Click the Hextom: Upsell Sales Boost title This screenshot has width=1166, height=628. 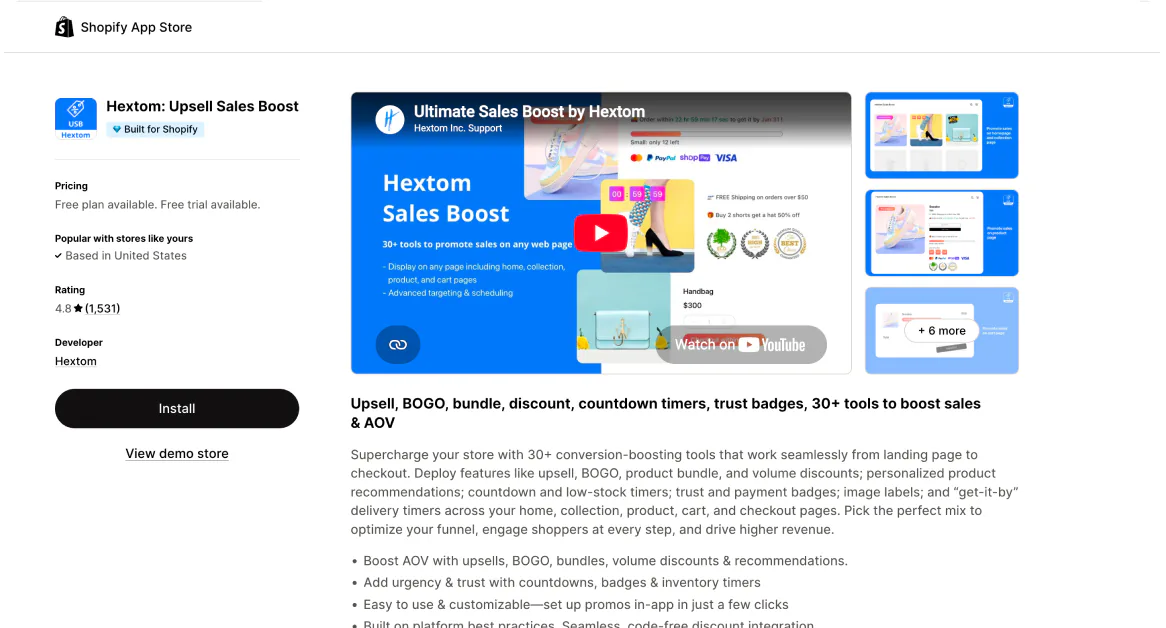click(202, 106)
